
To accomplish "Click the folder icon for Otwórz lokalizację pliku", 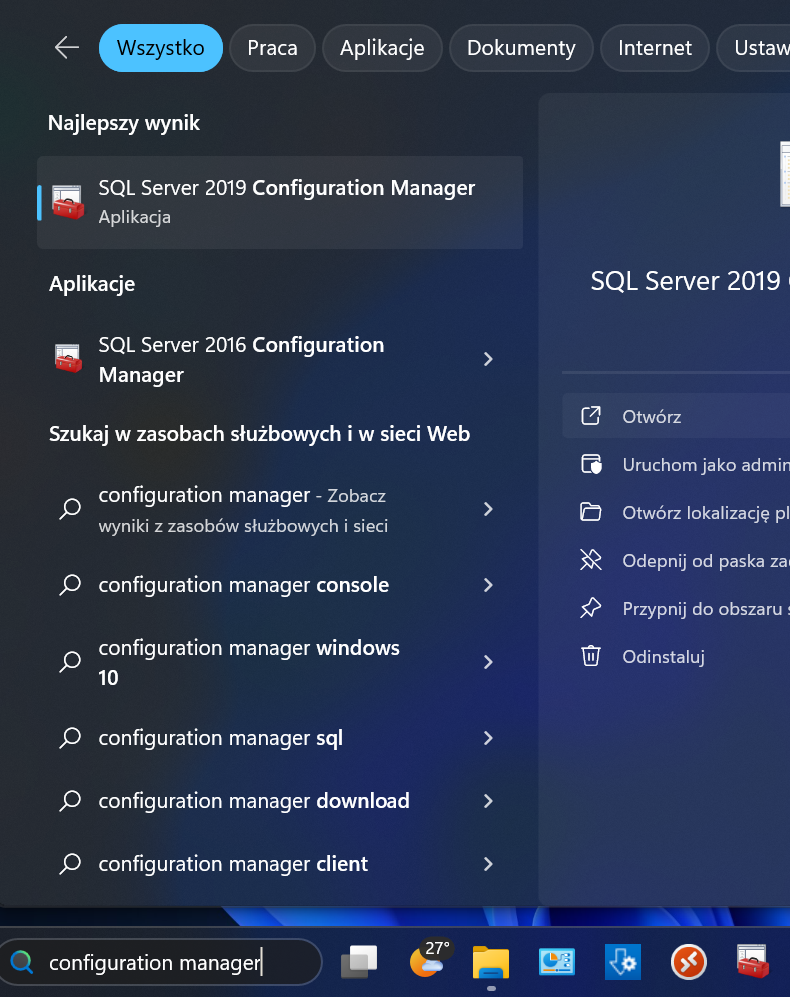I will 590,512.
